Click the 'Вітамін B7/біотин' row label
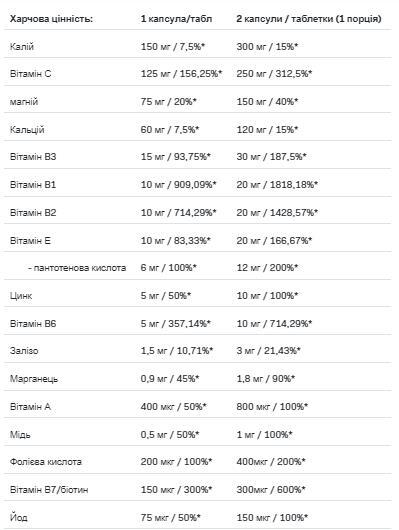Image resolution: width=399 pixels, height=530 pixels. pyautogui.click(x=49, y=490)
